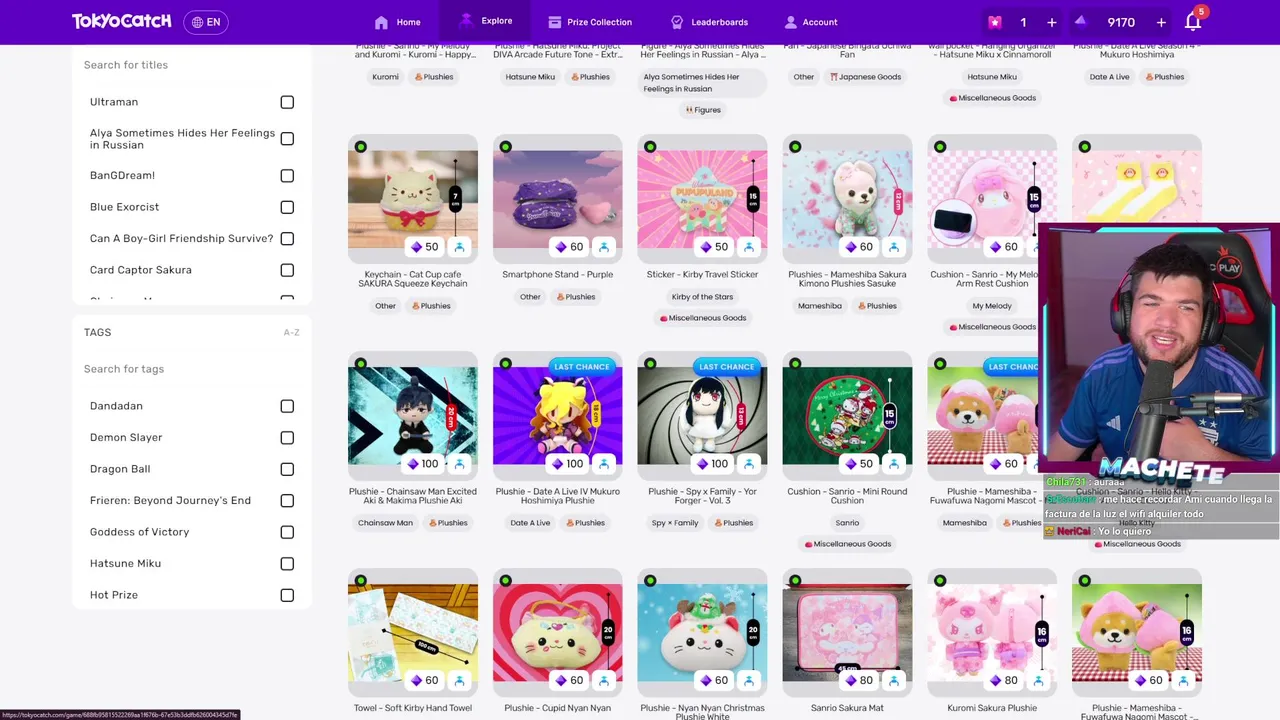The width and height of the screenshot is (1280, 720).
Task: Sort tags with A-Z toggle
Action: point(291,332)
